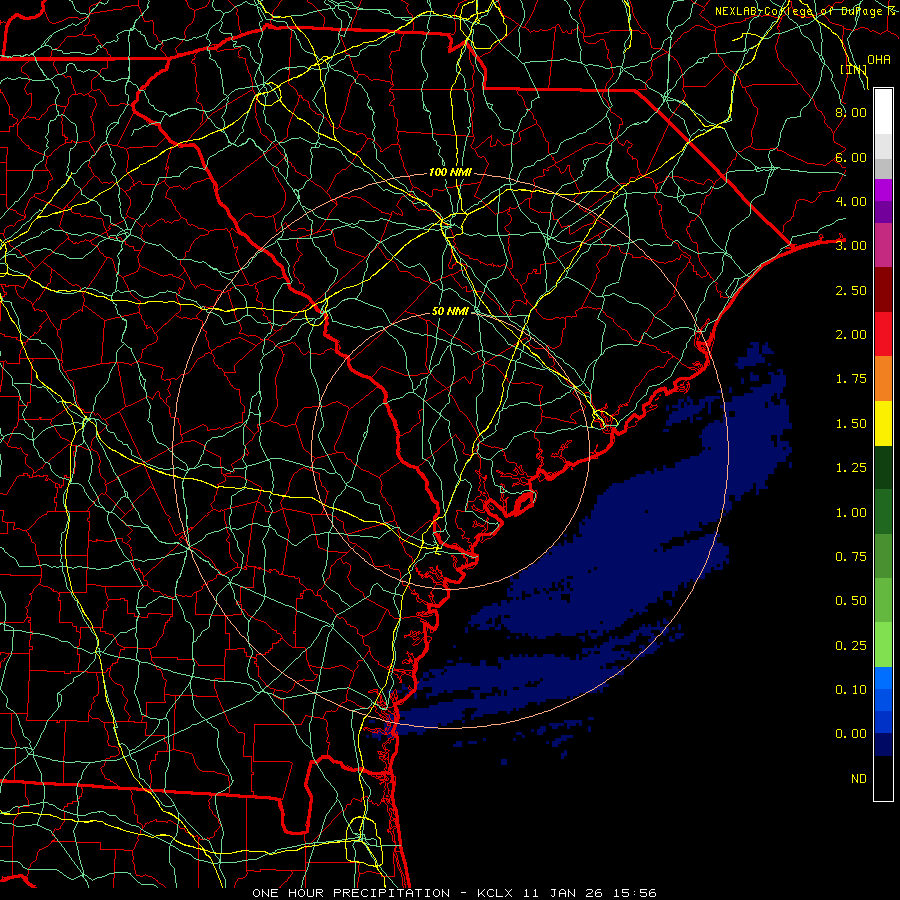This screenshot has height=900, width=900.
Task: Click the 1.25 legend value
Action: 851,468
